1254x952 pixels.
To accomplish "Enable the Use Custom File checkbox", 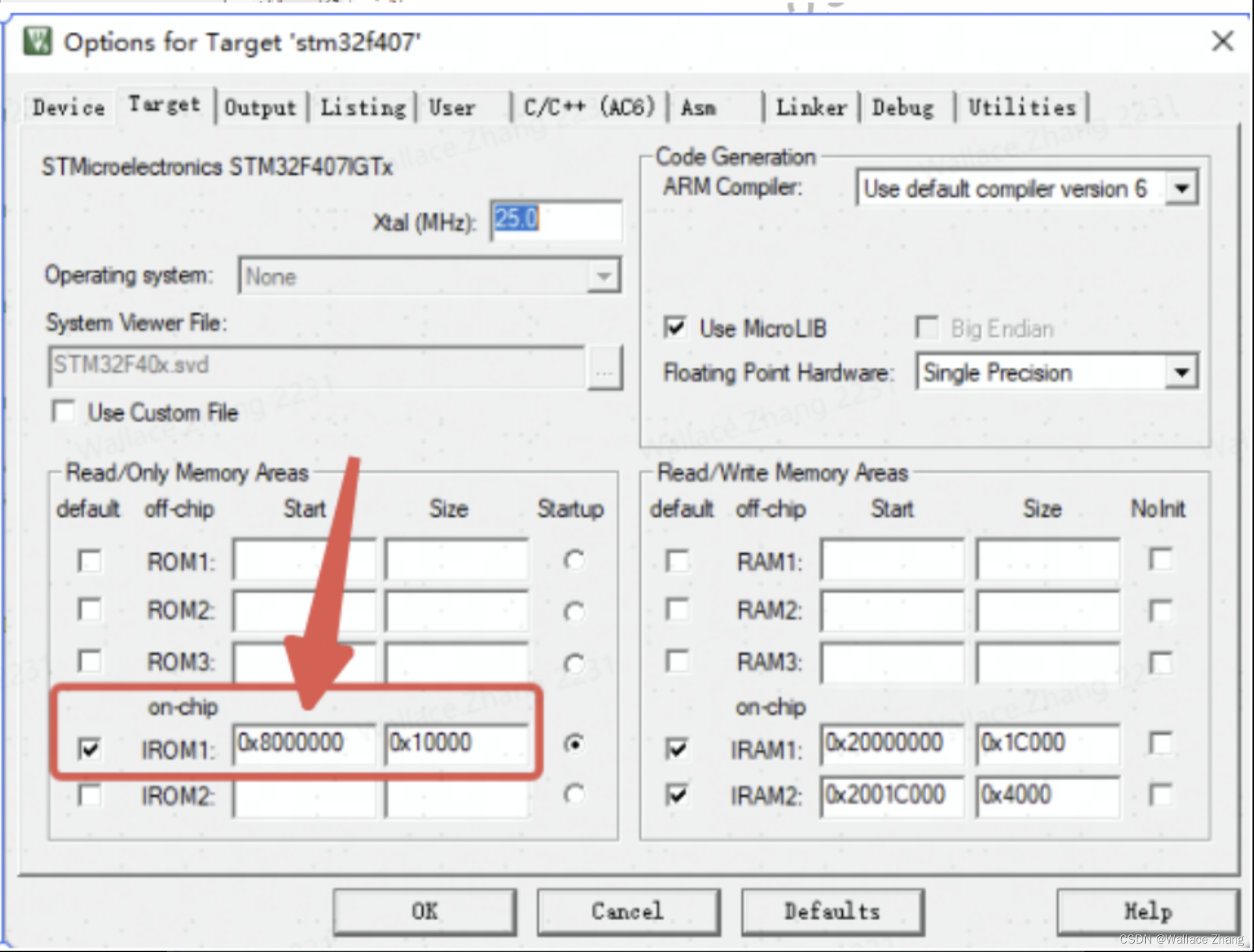I will pos(63,411).
